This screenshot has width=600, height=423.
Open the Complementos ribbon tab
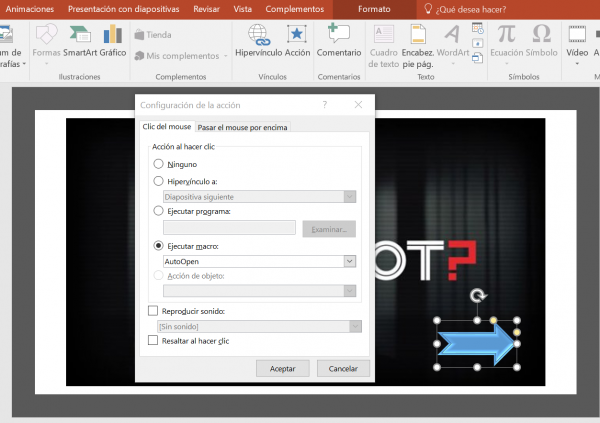pos(295,9)
